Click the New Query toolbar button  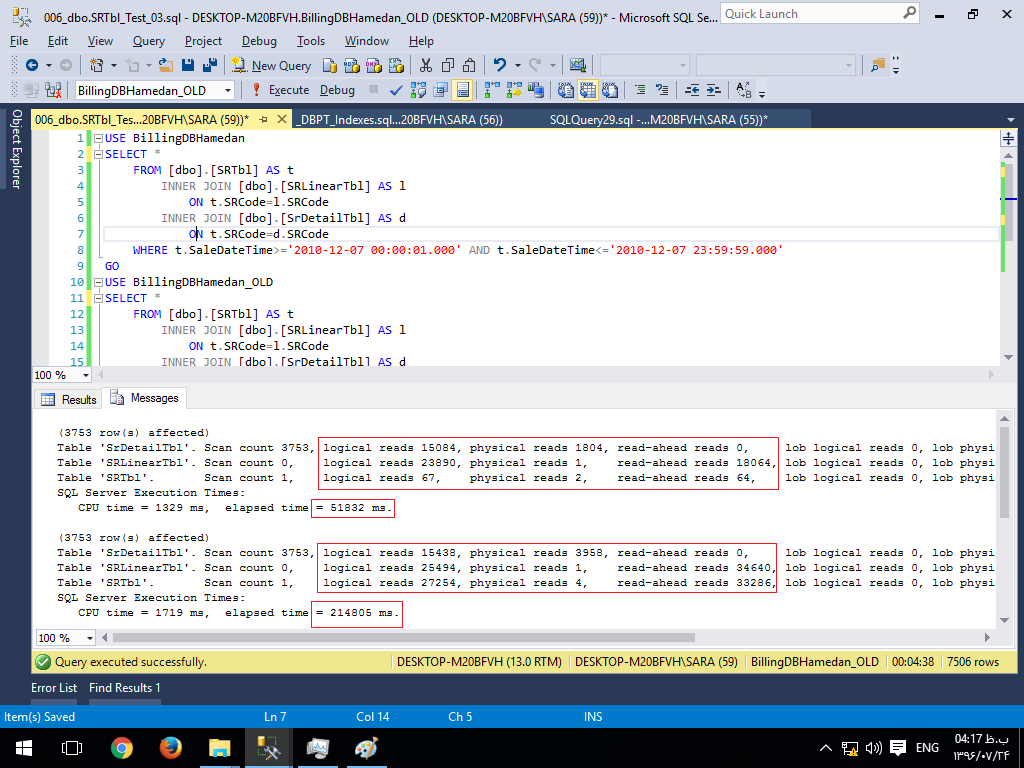point(272,65)
